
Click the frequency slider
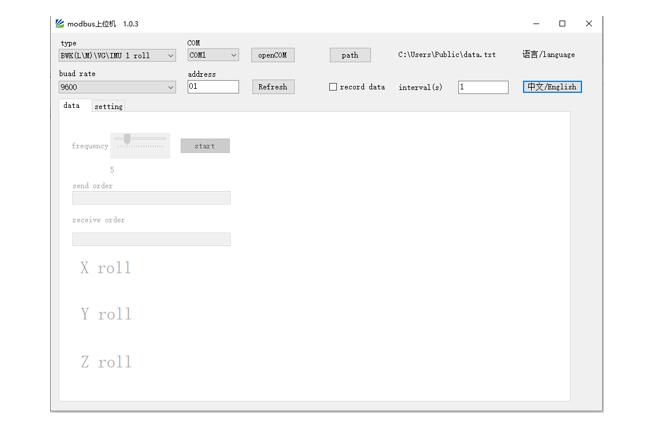pyautogui.click(x=140, y=139)
